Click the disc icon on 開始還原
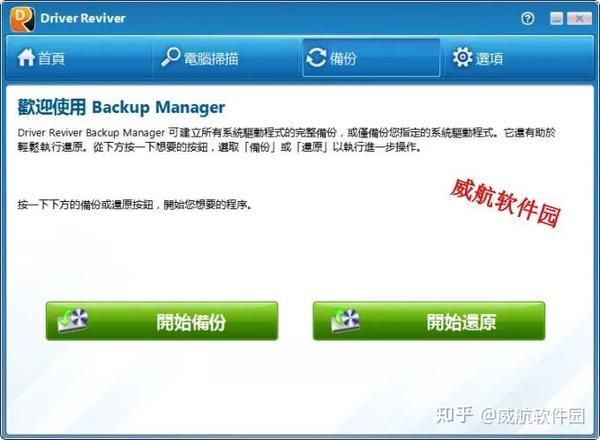The image size is (600, 440). coord(344,320)
